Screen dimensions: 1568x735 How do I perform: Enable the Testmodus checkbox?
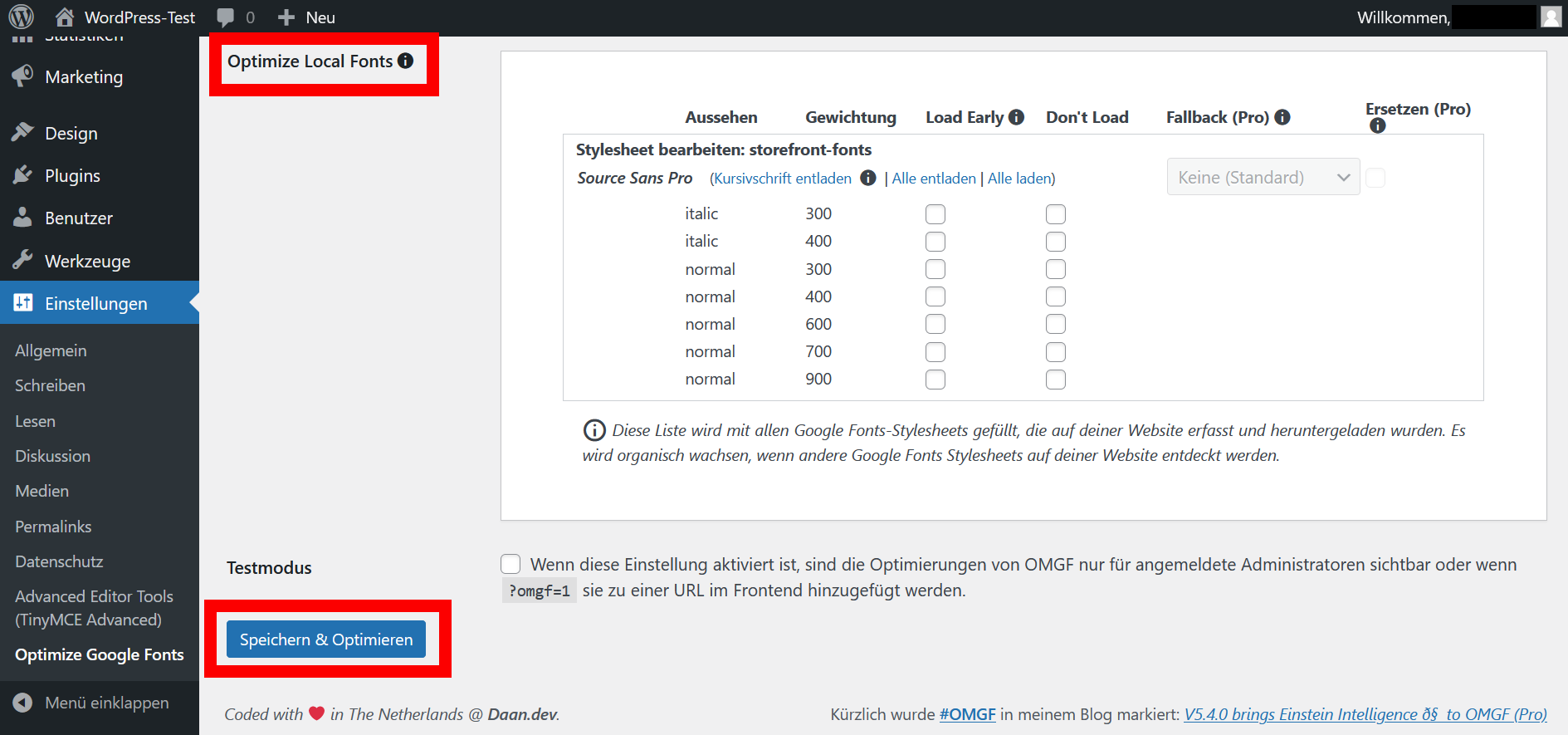tap(510, 564)
